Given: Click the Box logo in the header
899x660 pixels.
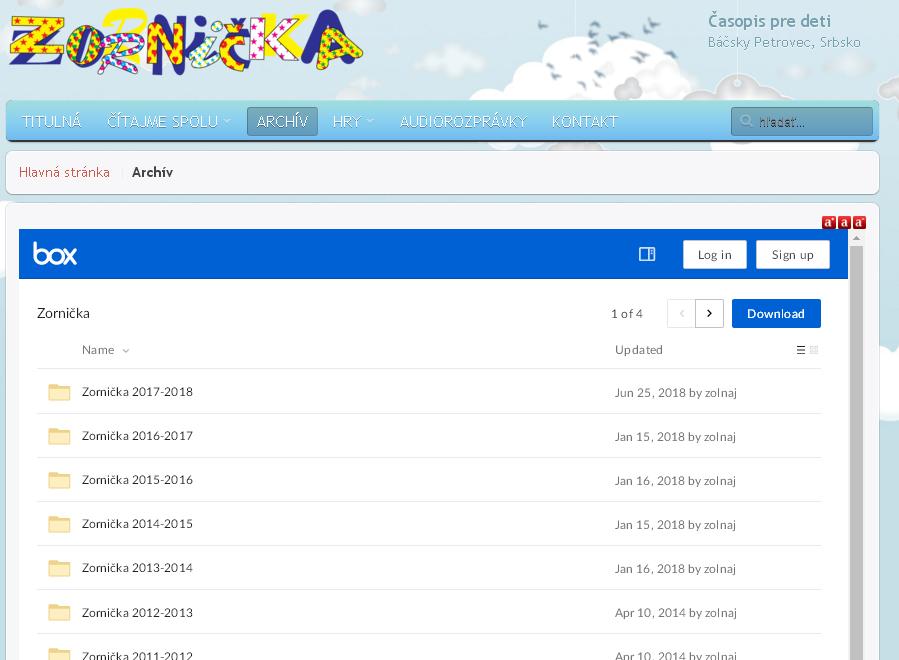Looking at the screenshot, I should tap(55, 254).
